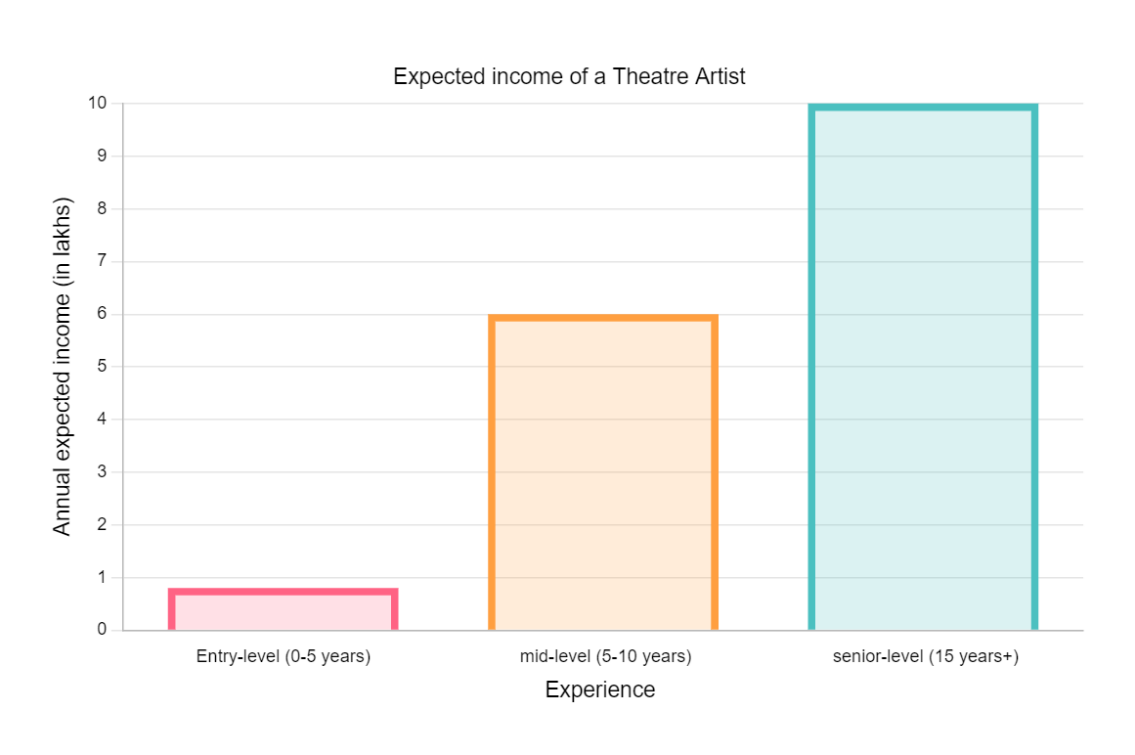This screenshot has width=1135, height=755.
Task: Click the y-axis tick label 8
Action: (x=102, y=208)
